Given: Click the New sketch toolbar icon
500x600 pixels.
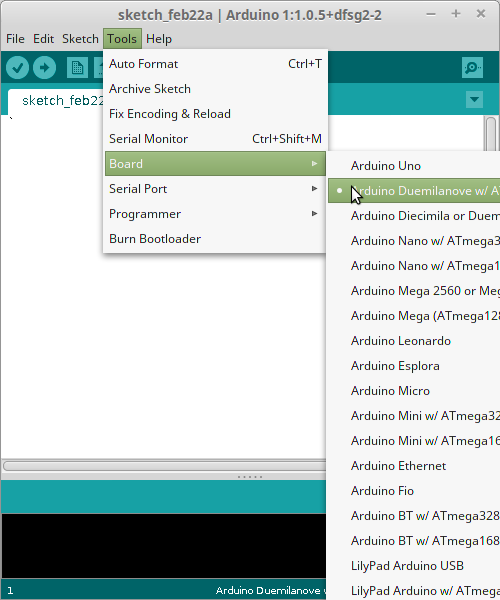Looking at the screenshot, I should point(77,68).
